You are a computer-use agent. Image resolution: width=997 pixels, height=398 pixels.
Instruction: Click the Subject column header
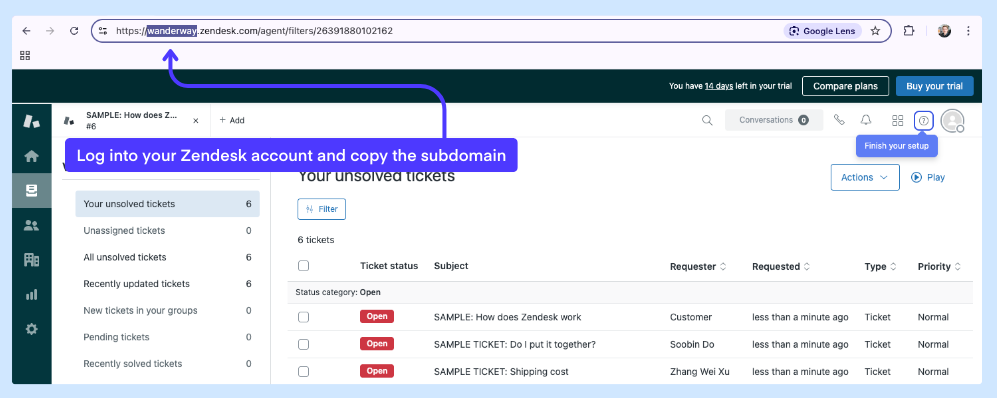(x=451, y=266)
